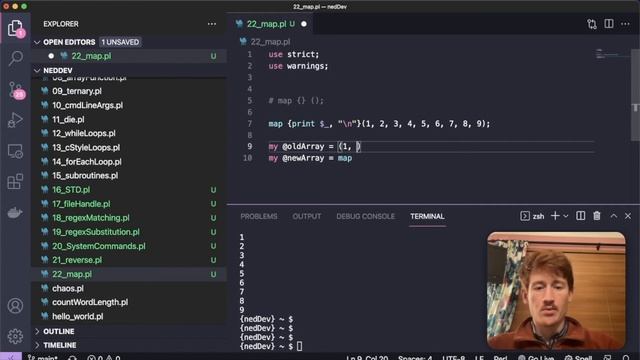Viewport: 640px width, 360px height.
Task: Open 10_cmdLineArgs.pl file
Action: [x=130, y=105]
